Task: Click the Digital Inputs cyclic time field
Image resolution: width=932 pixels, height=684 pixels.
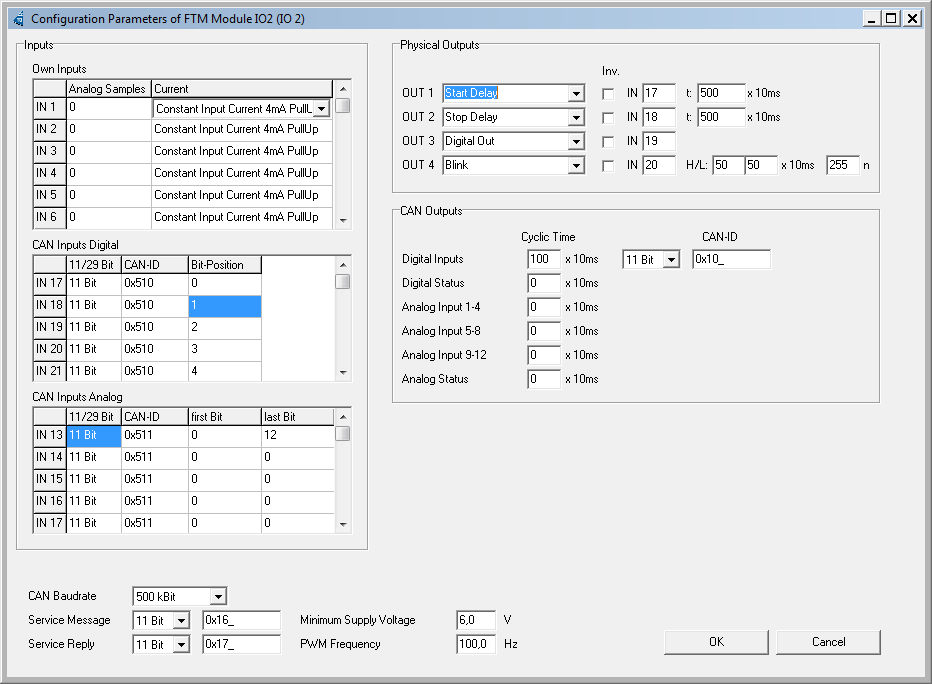Action: (544, 259)
